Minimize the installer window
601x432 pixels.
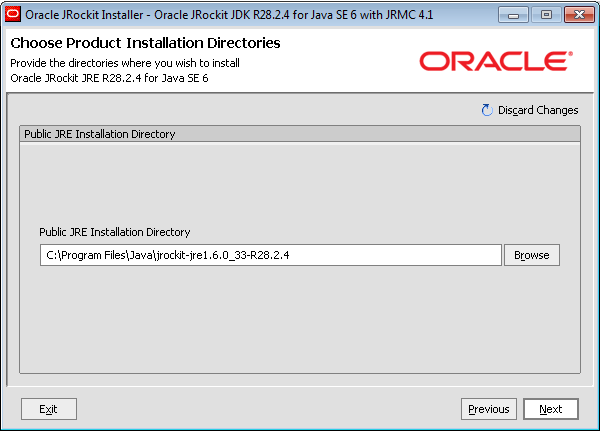(513, 15)
